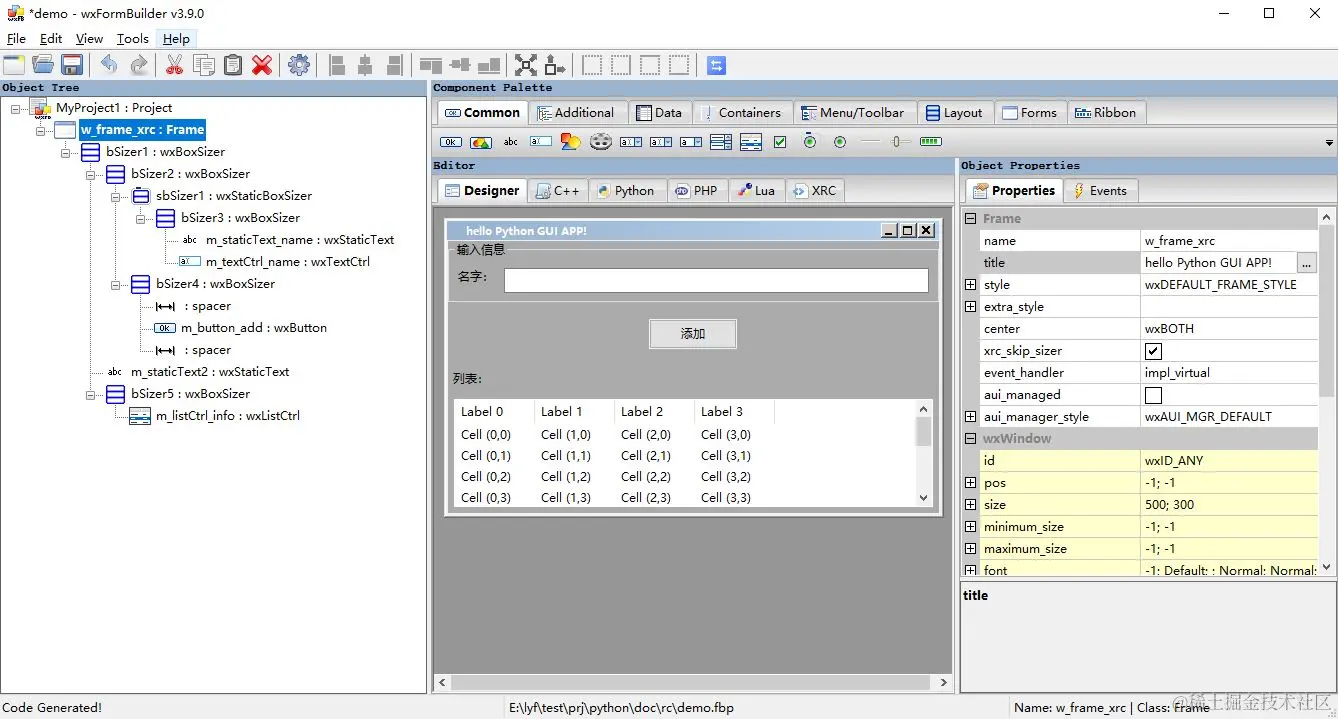1338x719 pixels.
Task: Click the Expand toolbar icon with four arrows
Action: [526, 65]
